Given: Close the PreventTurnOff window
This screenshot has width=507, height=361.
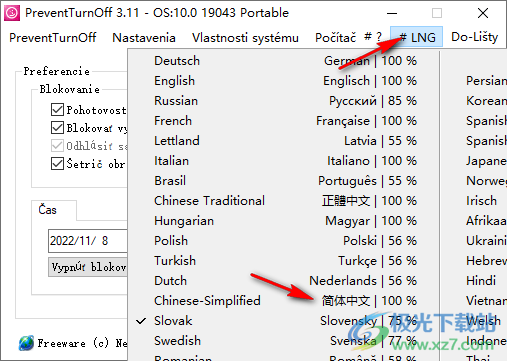Looking at the screenshot, I should point(483,13).
